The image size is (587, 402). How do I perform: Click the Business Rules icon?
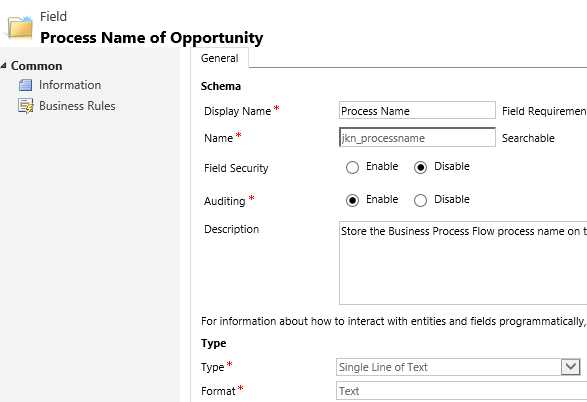tap(25, 106)
